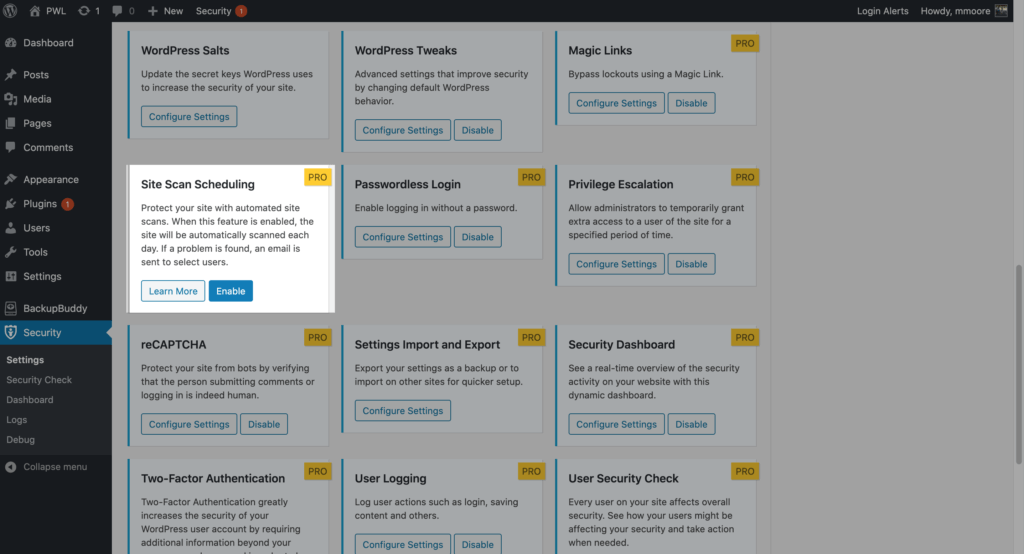Screen dimensions: 1024x554
Task: Open the Security Dashboard submenu item under Settings
Action: (x=30, y=399)
